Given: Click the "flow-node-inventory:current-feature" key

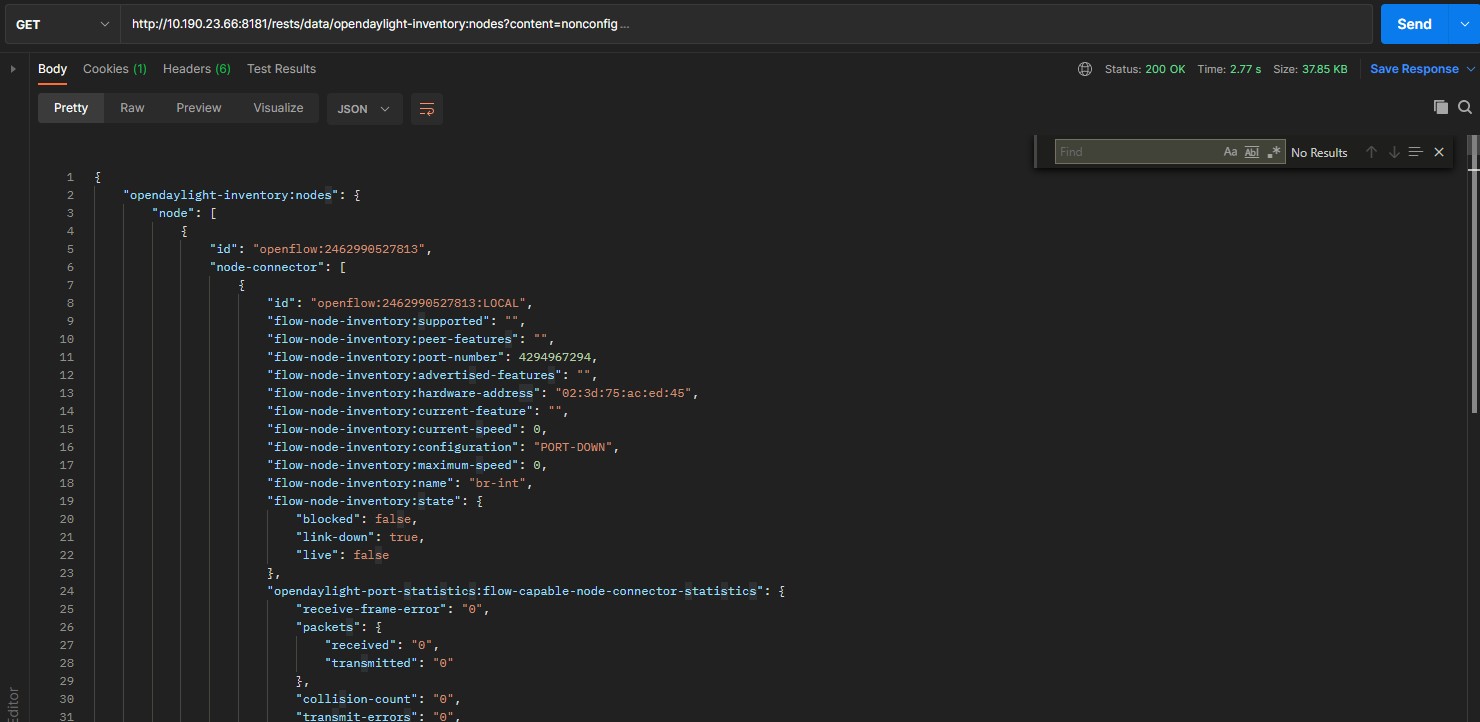Looking at the screenshot, I should (400, 411).
